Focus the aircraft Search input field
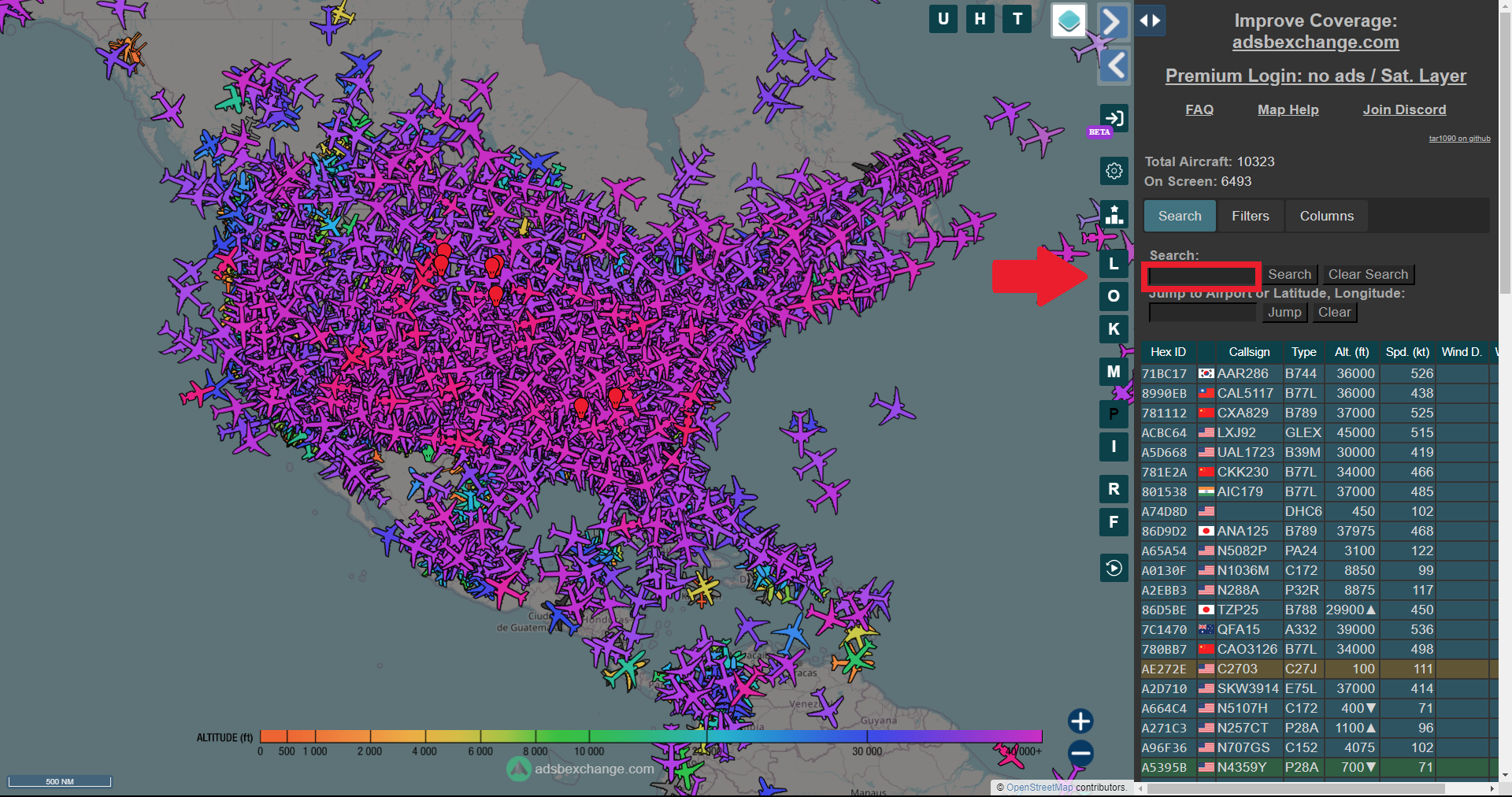Screen dimensions: 1512x797 (1202, 276)
